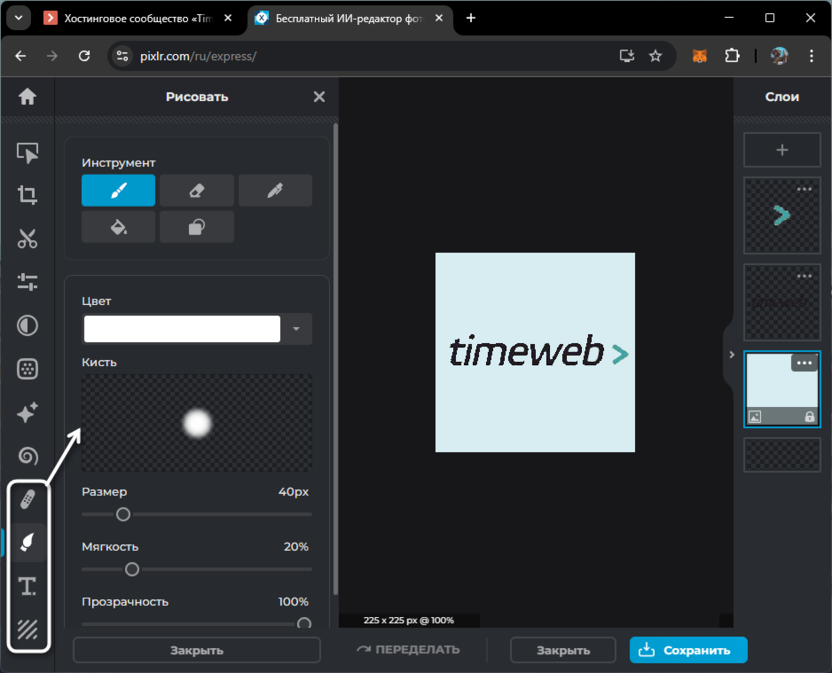The image size is (832, 673).
Task: Open the Effects dotted-square tool
Action: tap(27, 369)
